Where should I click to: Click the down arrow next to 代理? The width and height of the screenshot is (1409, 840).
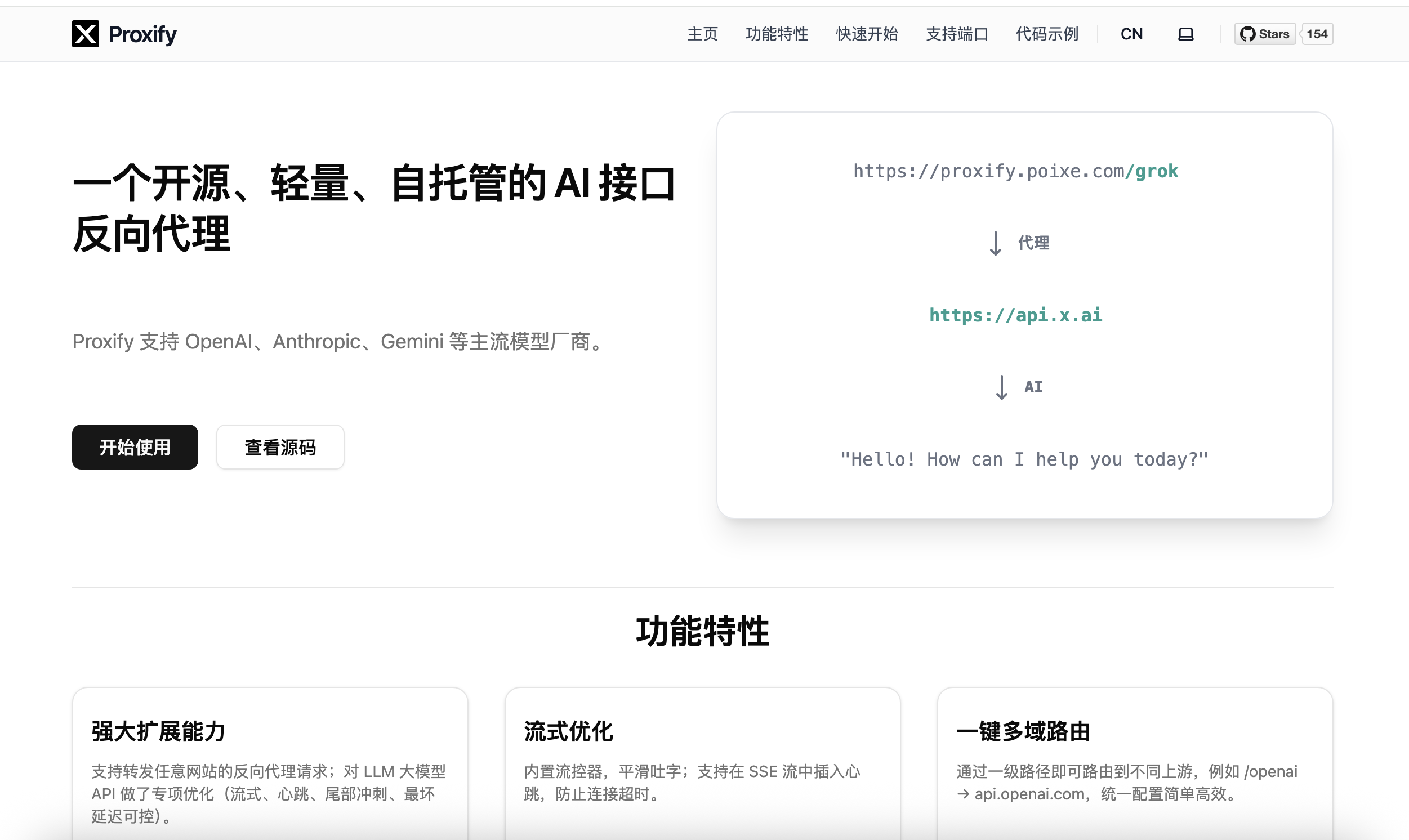tap(995, 243)
